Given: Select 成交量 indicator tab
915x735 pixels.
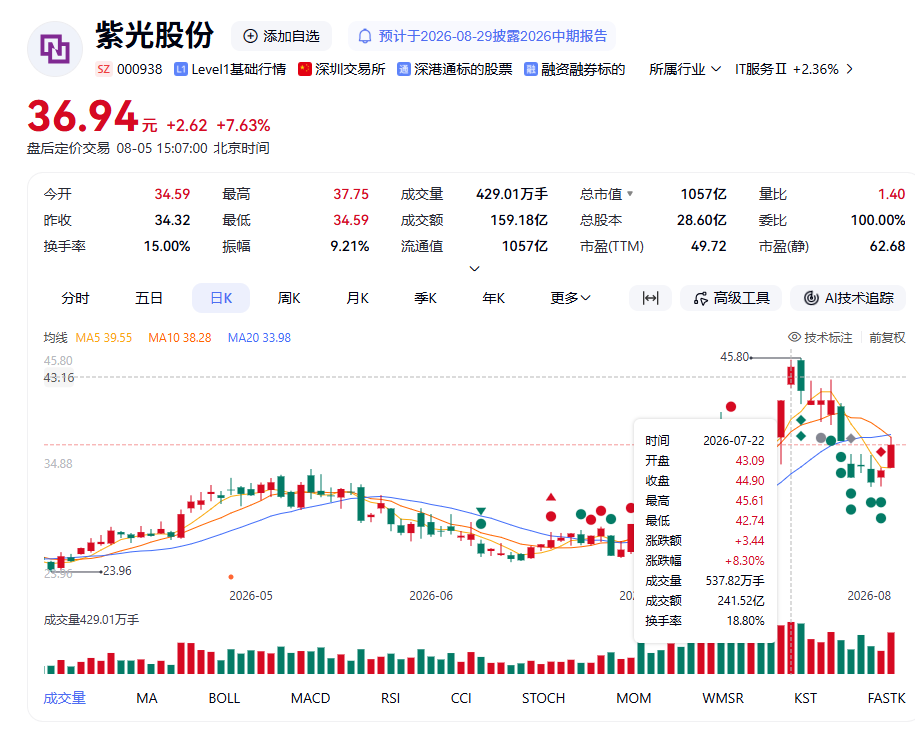Looking at the screenshot, I should [x=65, y=698].
